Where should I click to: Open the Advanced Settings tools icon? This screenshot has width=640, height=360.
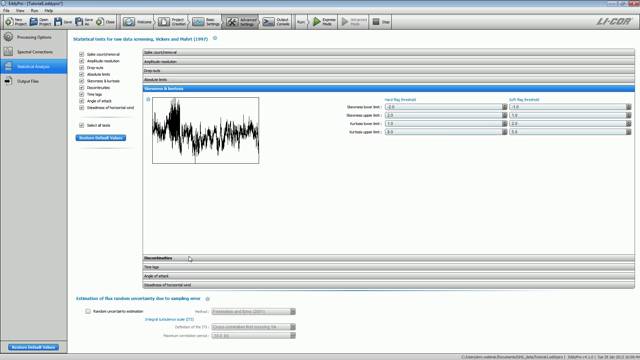click(232, 22)
